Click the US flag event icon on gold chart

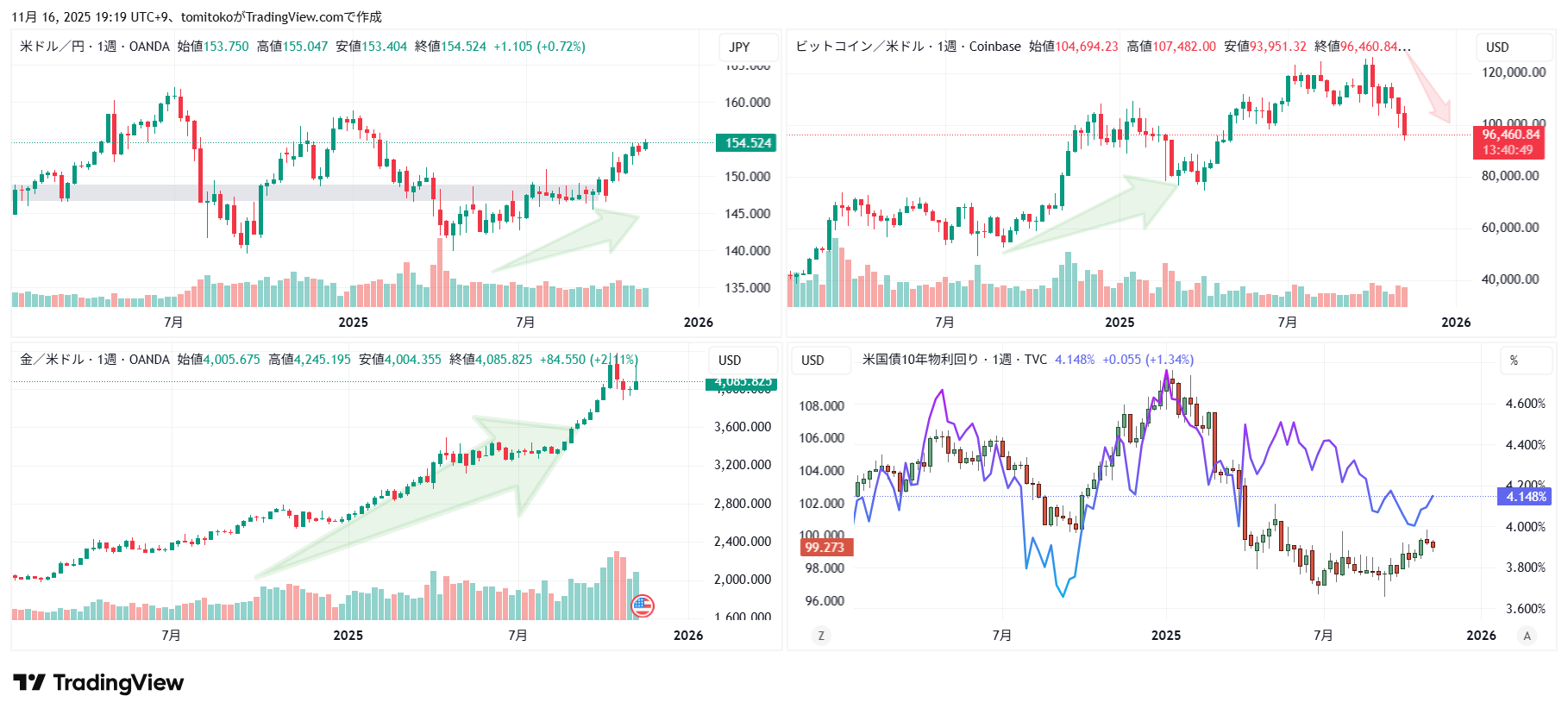pyautogui.click(x=643, y=605)
